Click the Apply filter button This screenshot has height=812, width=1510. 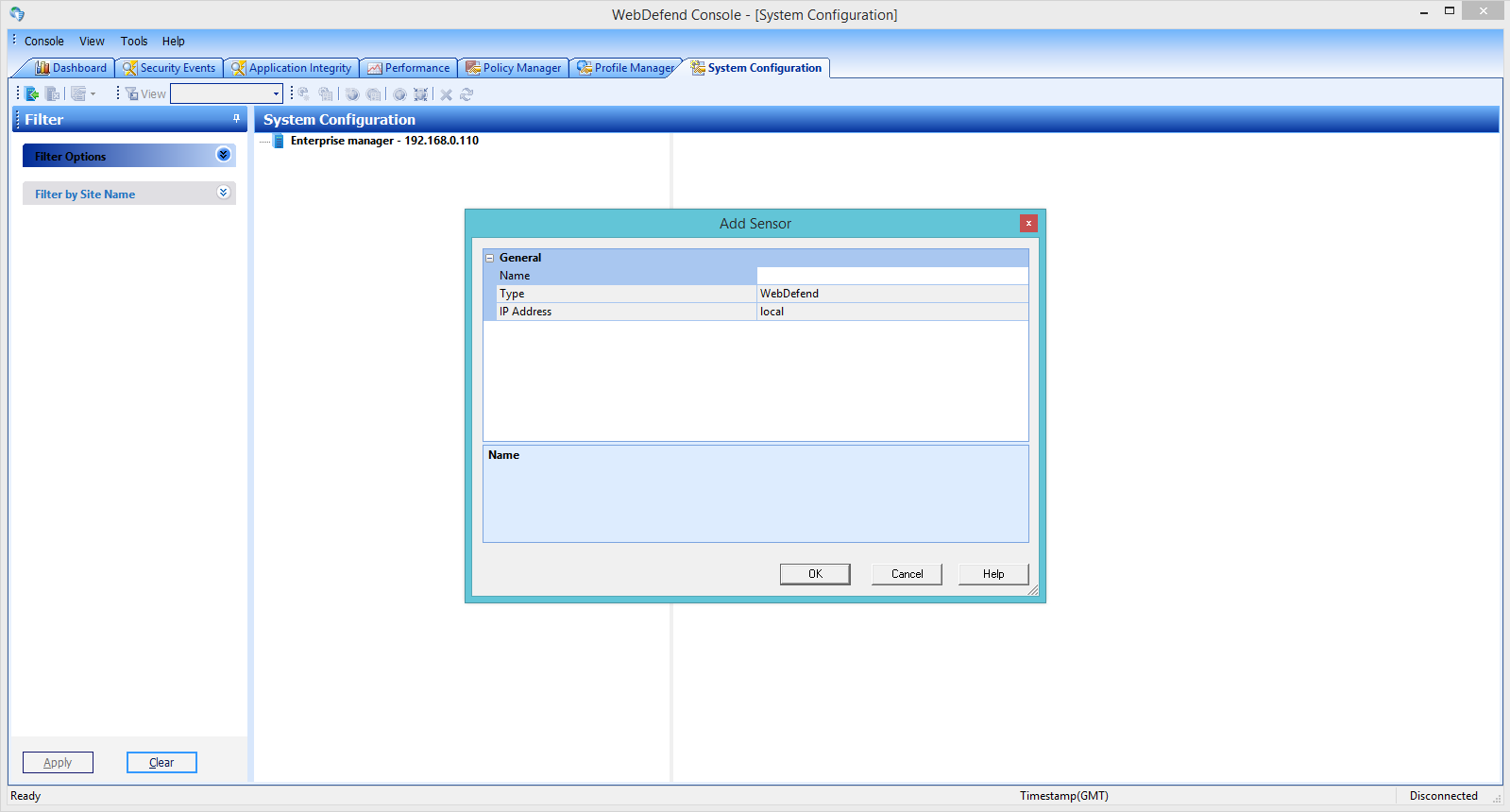[58, 763]
